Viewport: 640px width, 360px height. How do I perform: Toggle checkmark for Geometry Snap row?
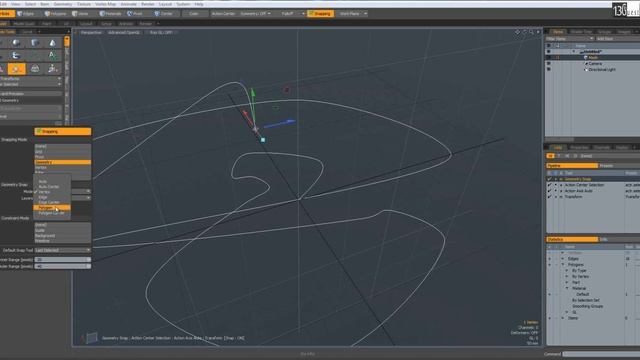pos(549,179)
